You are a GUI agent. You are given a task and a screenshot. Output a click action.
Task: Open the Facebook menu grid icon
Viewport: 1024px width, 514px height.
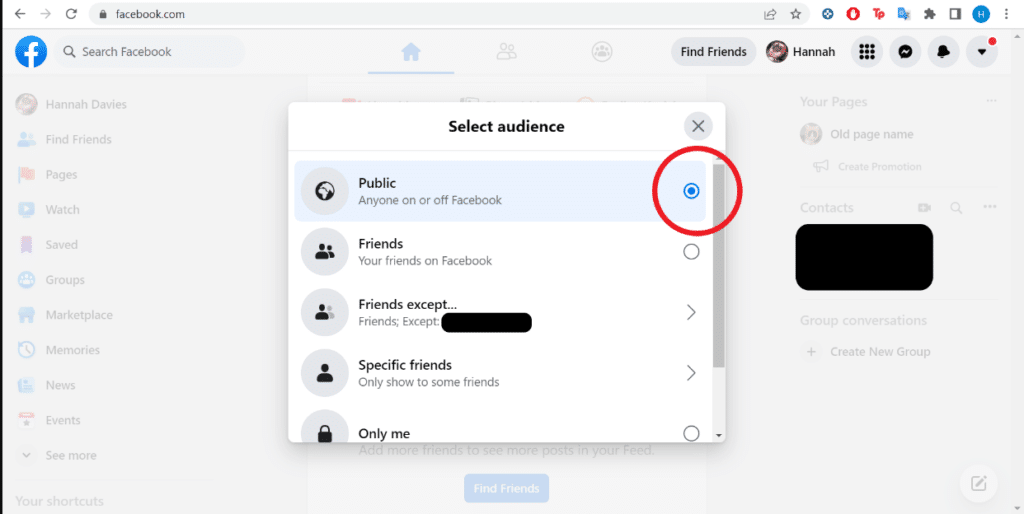(867, 52)
